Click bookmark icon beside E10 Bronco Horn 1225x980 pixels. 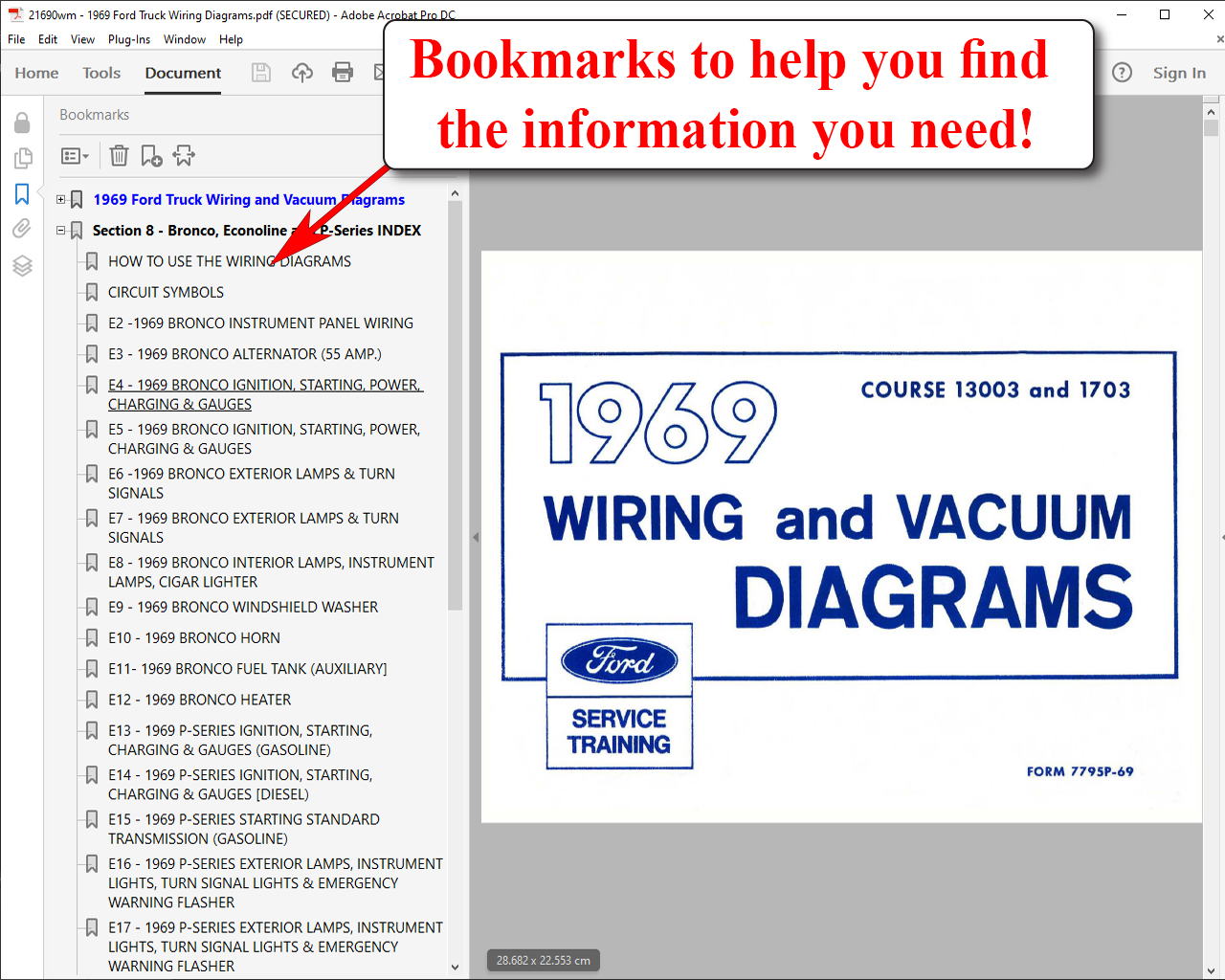click(92, 637)
